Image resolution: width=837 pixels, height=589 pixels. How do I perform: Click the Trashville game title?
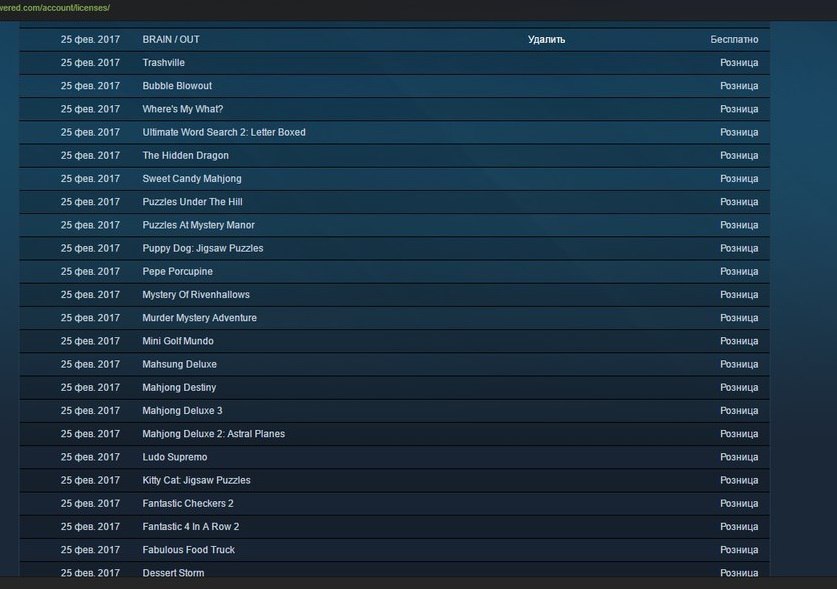(163, 63)
